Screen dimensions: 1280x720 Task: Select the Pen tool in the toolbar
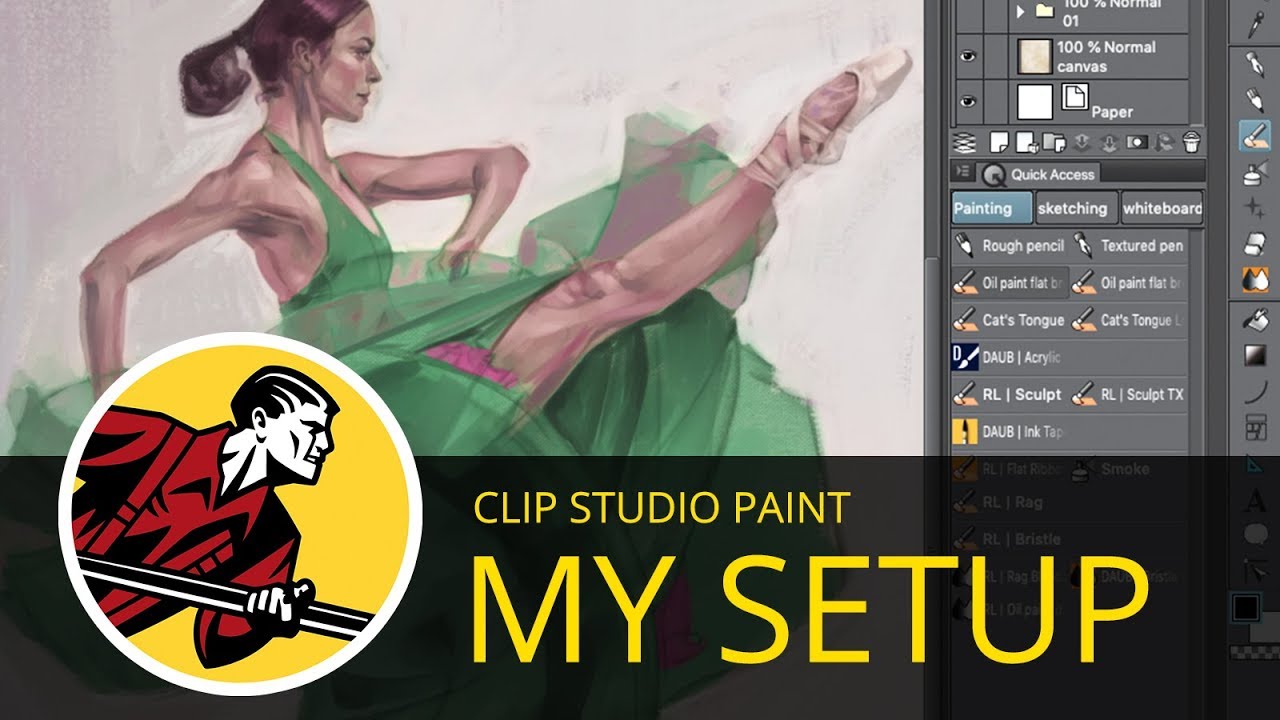point(1255,63)
